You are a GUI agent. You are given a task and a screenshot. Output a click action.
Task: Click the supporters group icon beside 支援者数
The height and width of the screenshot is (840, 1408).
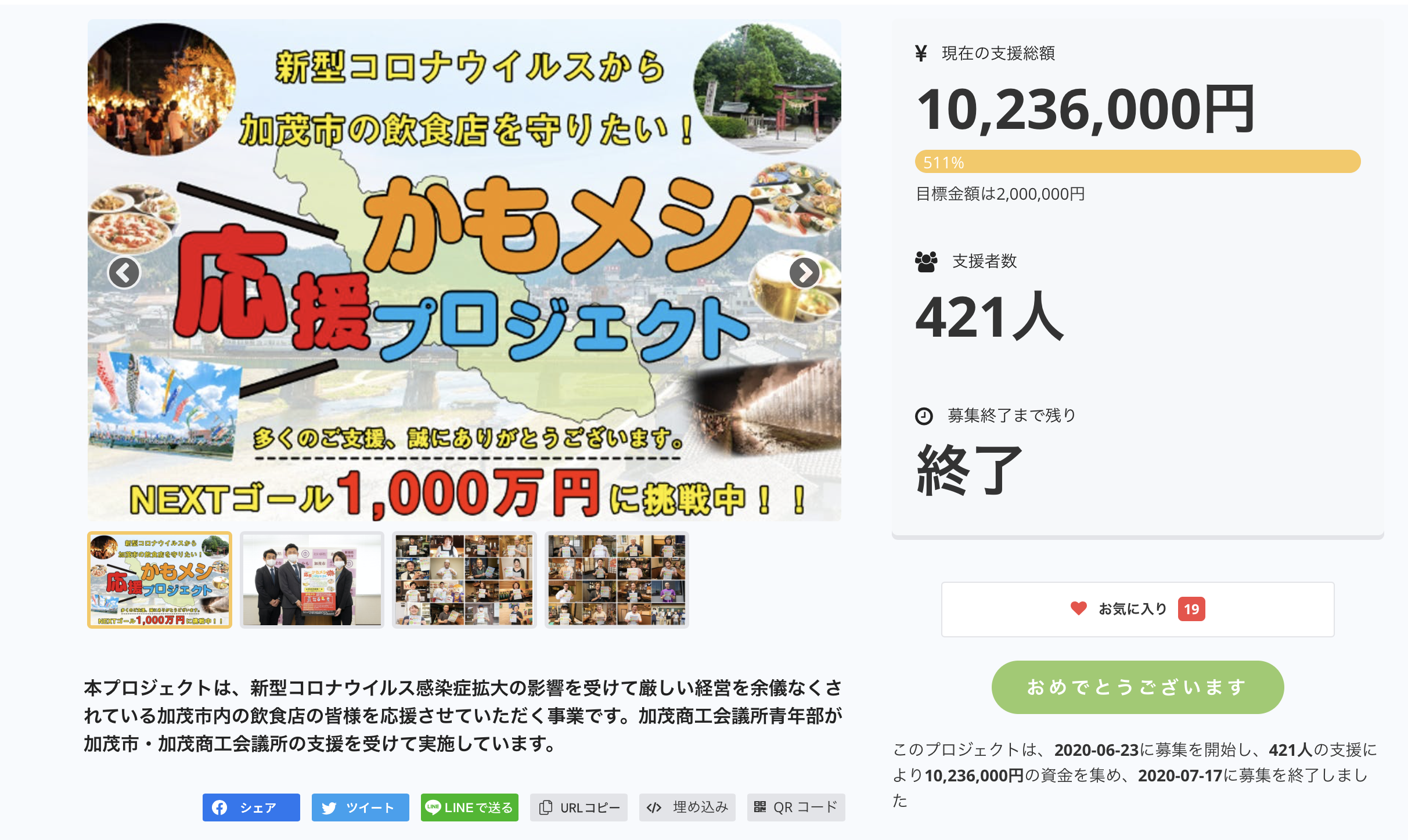click(926, 262)
